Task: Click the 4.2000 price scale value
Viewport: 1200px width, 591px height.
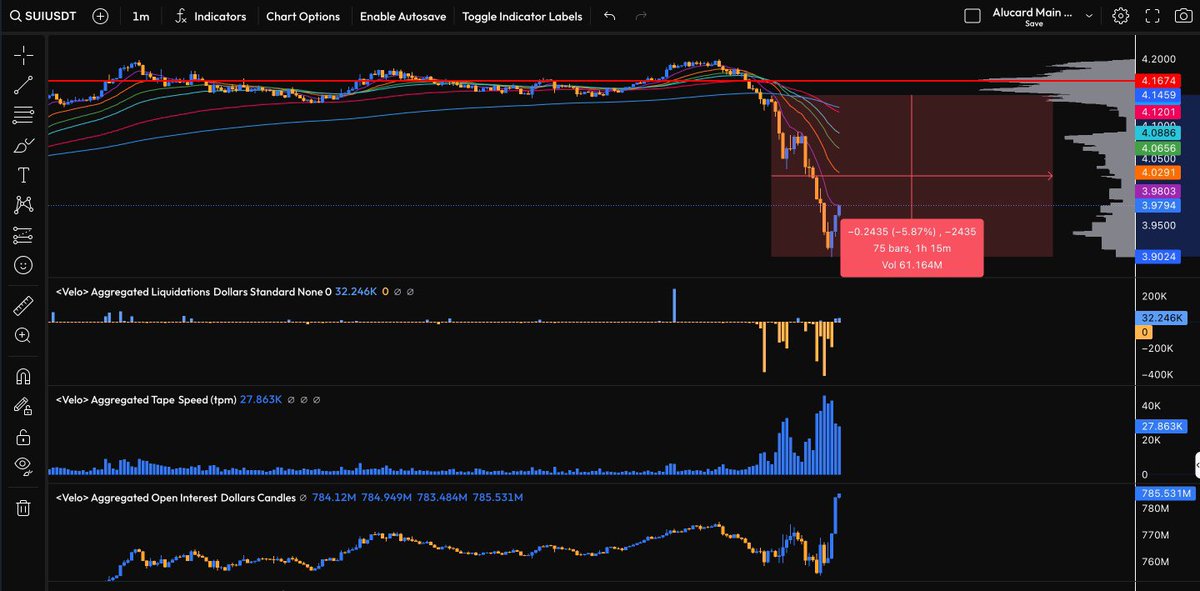Action: pos(1158,58)
